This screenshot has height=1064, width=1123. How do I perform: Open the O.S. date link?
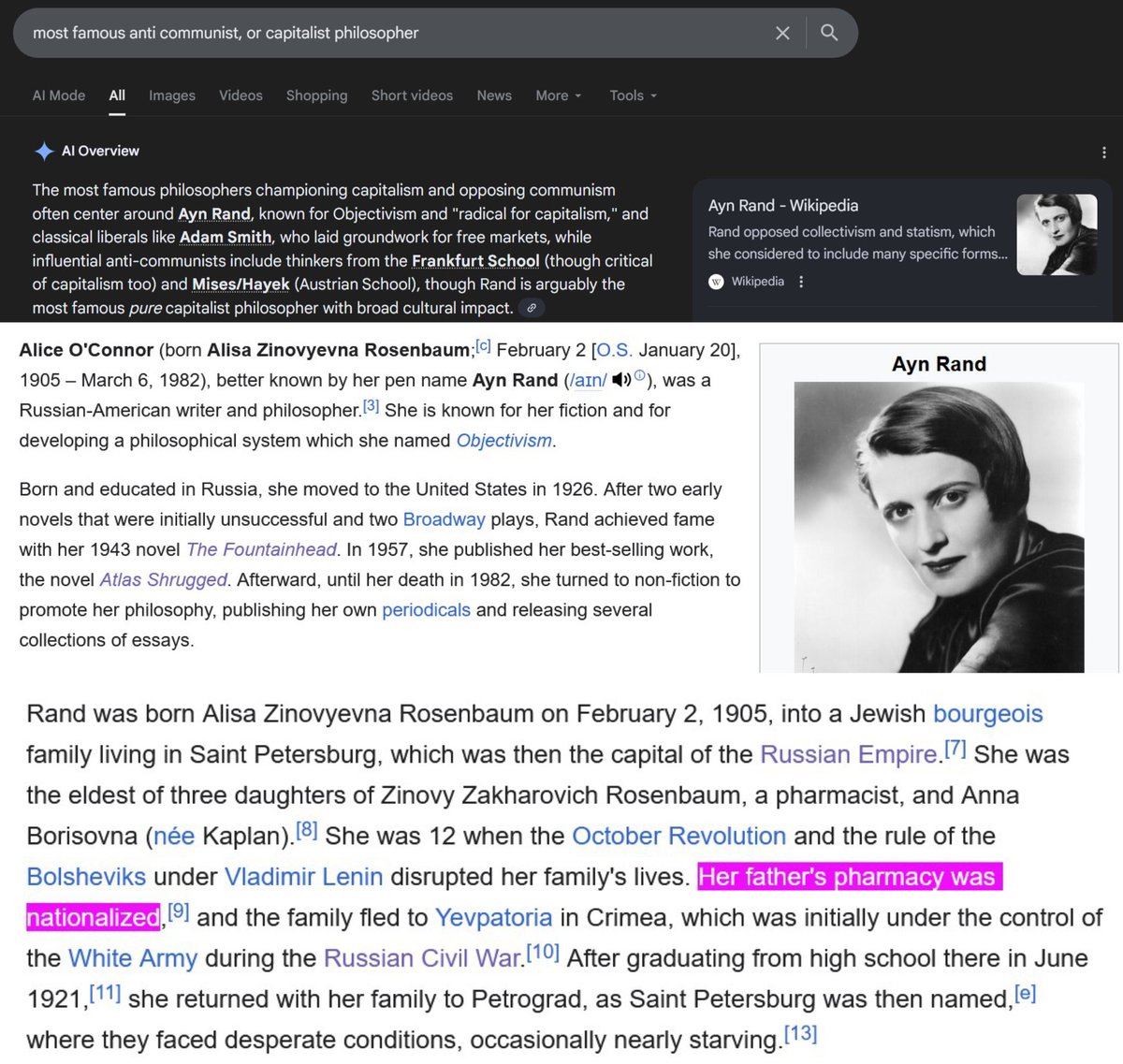[x=615, y=350]
